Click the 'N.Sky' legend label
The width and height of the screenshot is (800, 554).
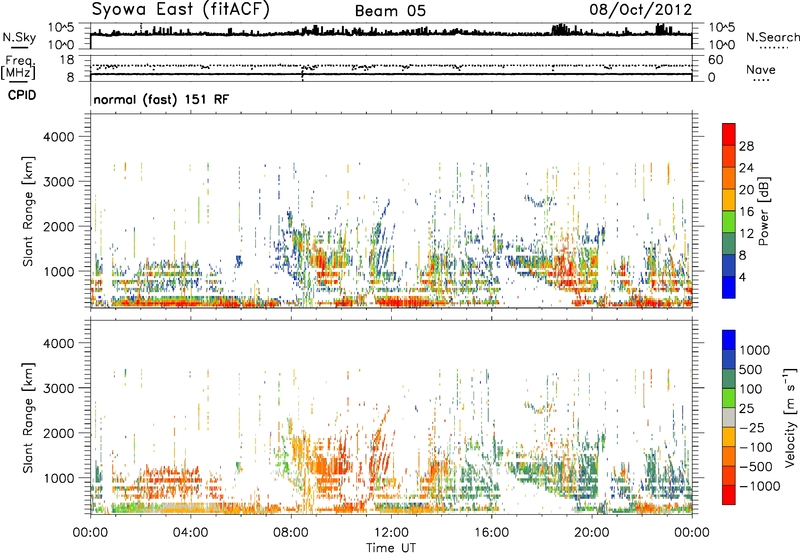click(x=19, y=38)
